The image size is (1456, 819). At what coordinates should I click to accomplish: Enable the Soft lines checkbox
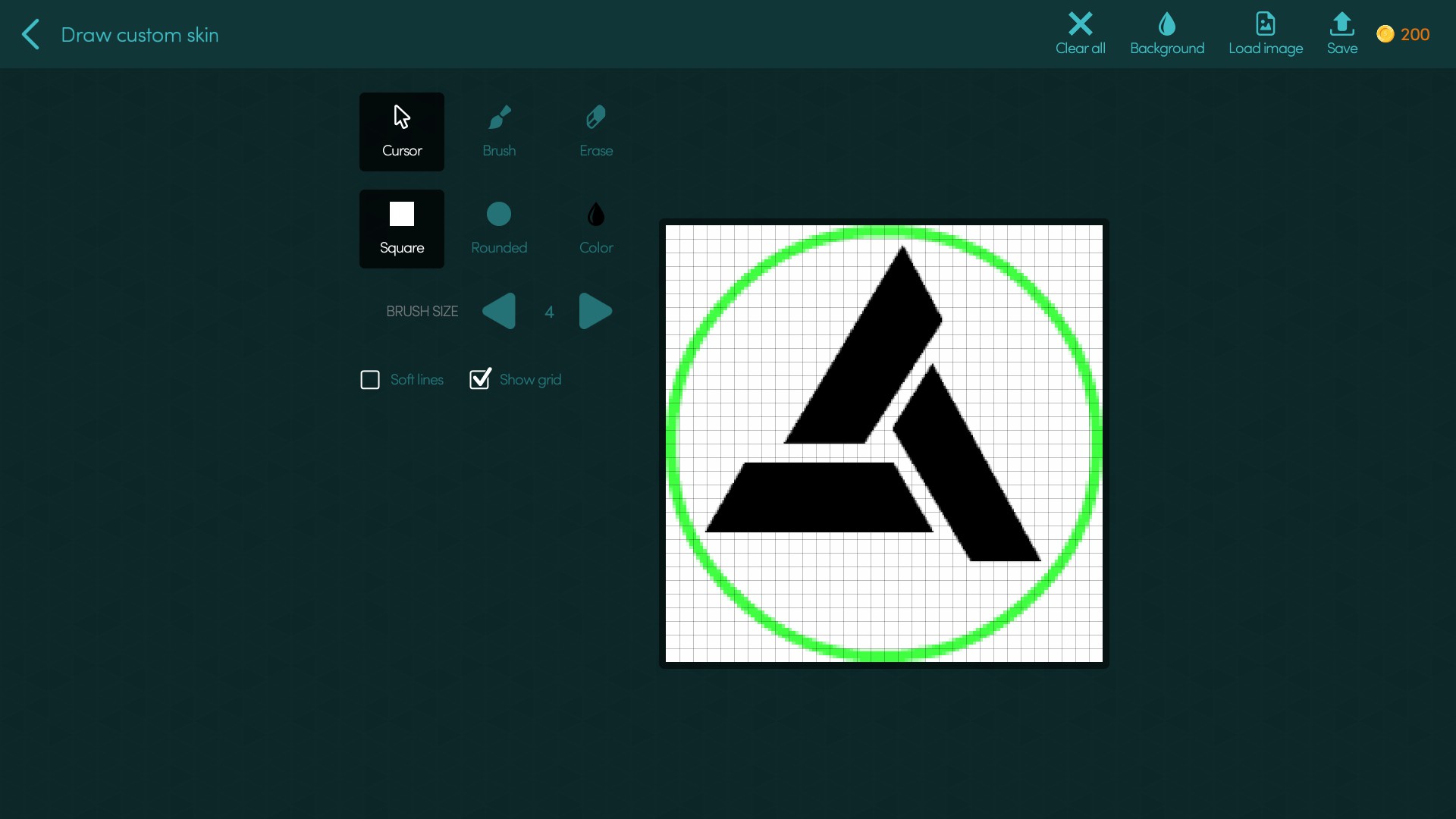tap(370, 380)
